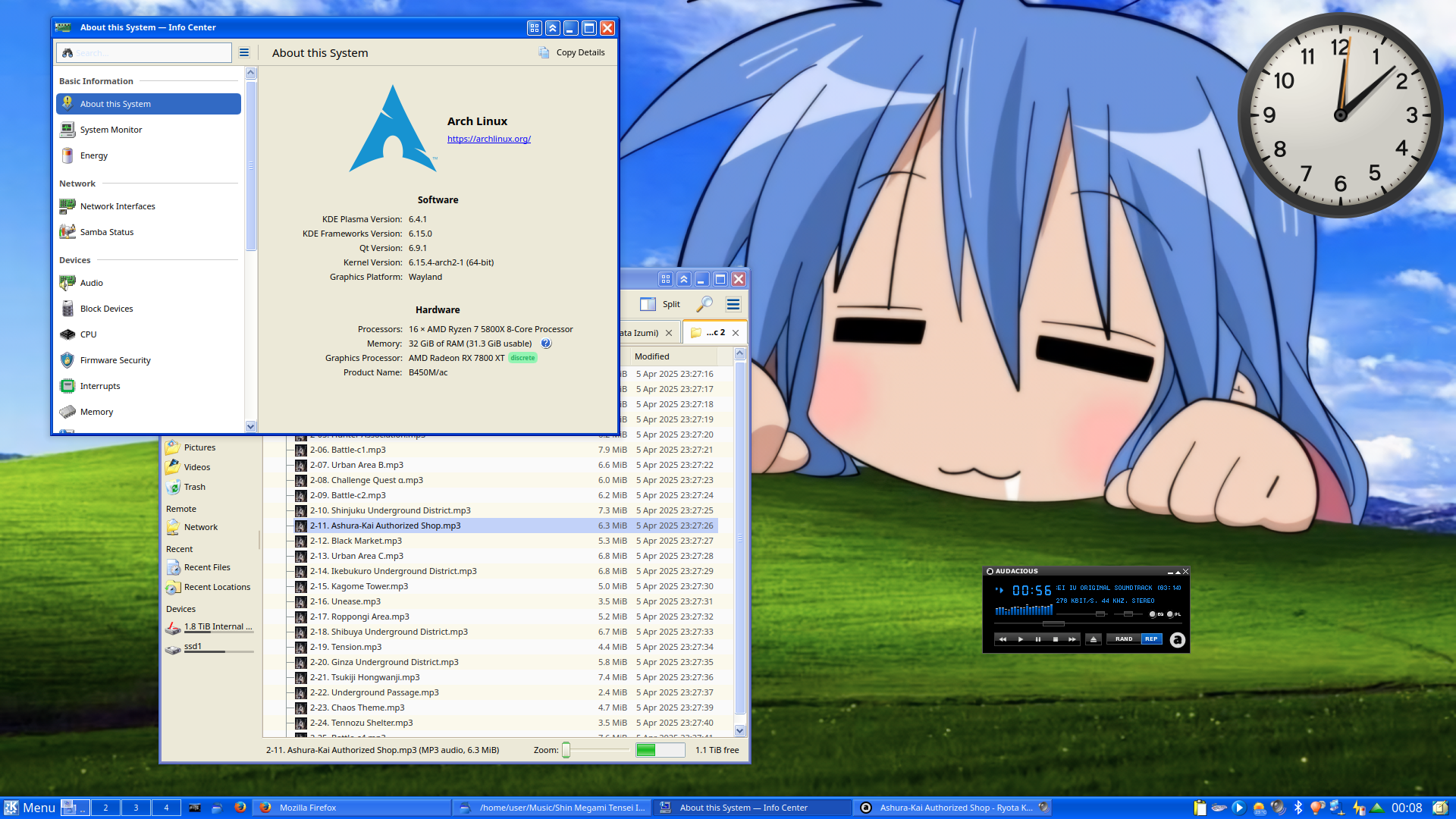Open Recent Files in places panel
1456x819 pixels.
pos(207,567)
